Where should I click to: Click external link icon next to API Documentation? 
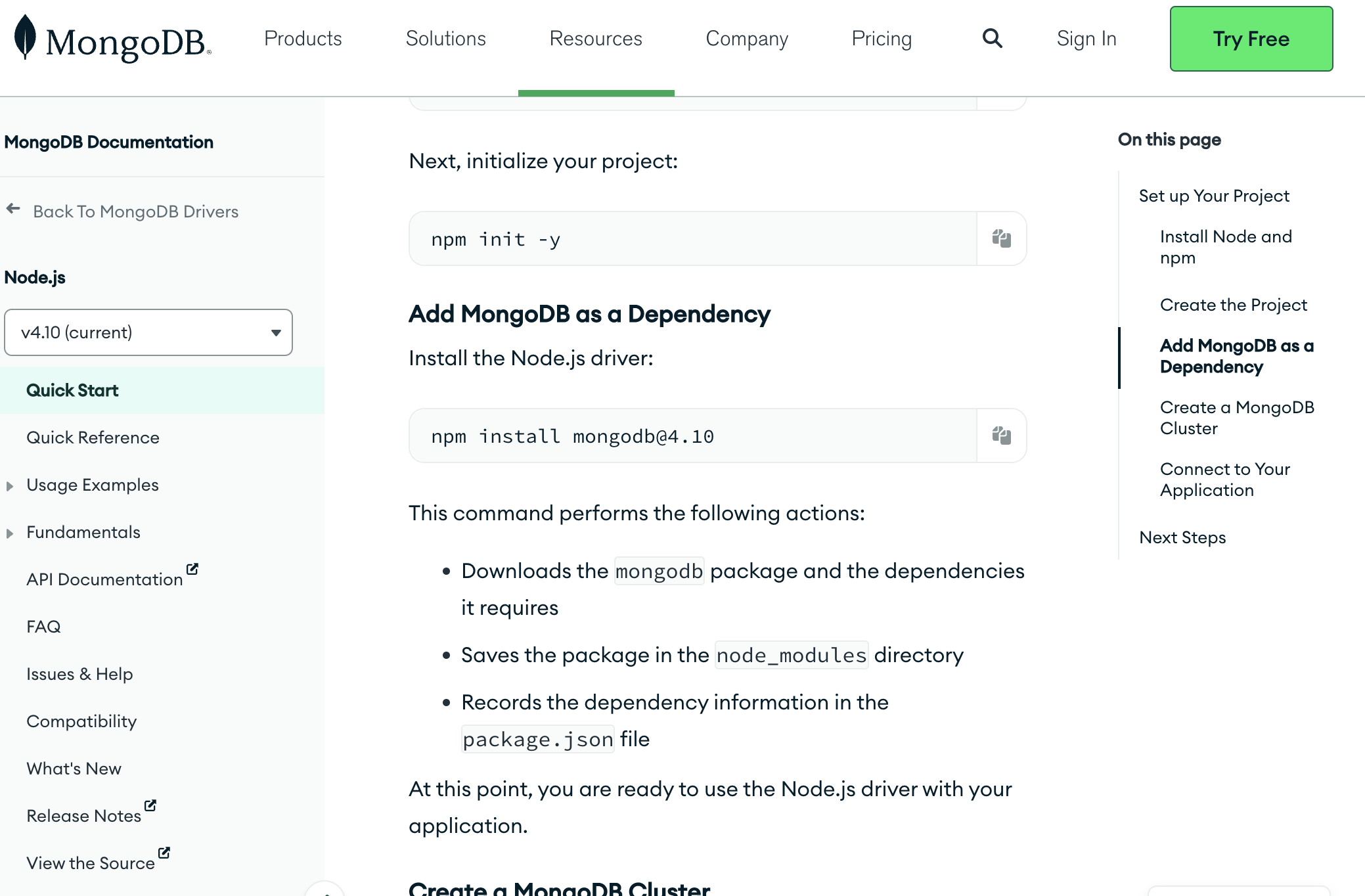192,569
